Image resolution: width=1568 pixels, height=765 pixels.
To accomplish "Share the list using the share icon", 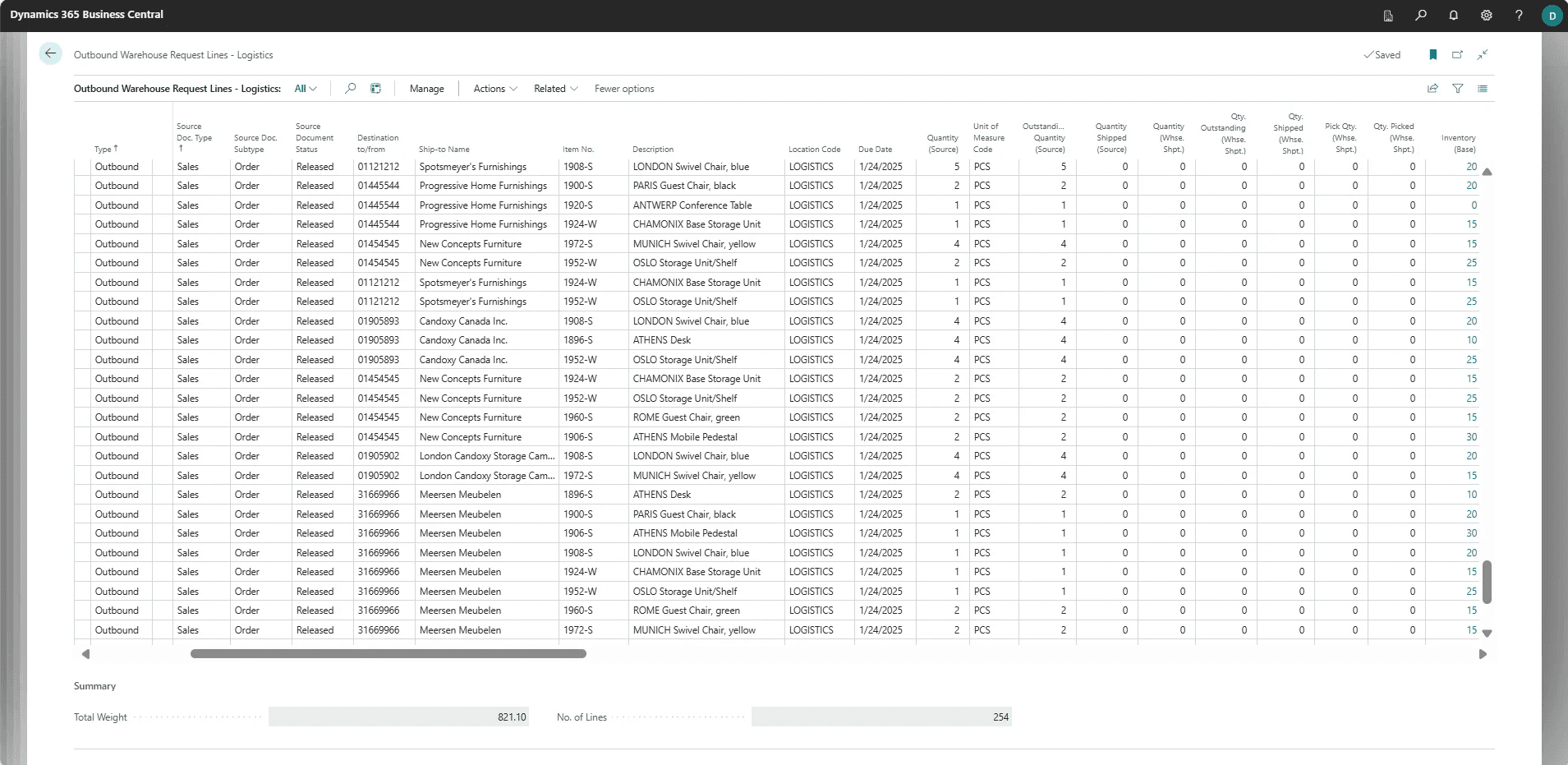I will pos(1432,89).
